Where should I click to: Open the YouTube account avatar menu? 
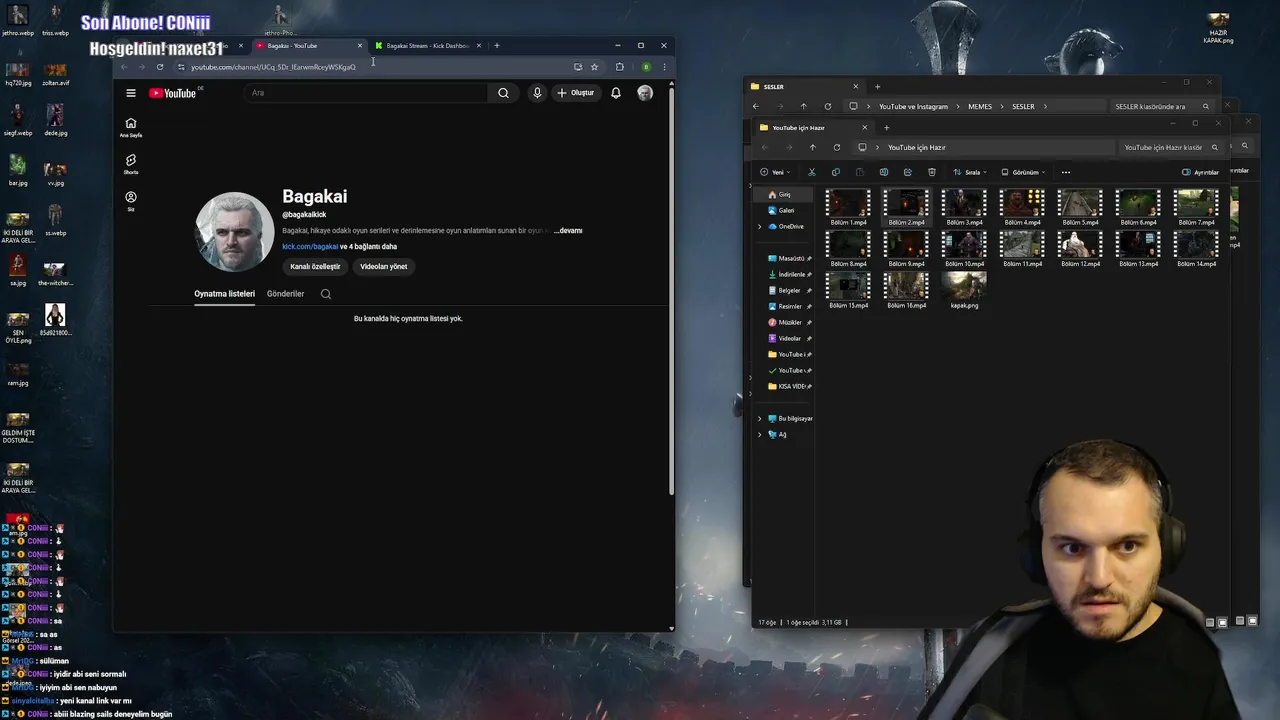(x=645, y=93)
